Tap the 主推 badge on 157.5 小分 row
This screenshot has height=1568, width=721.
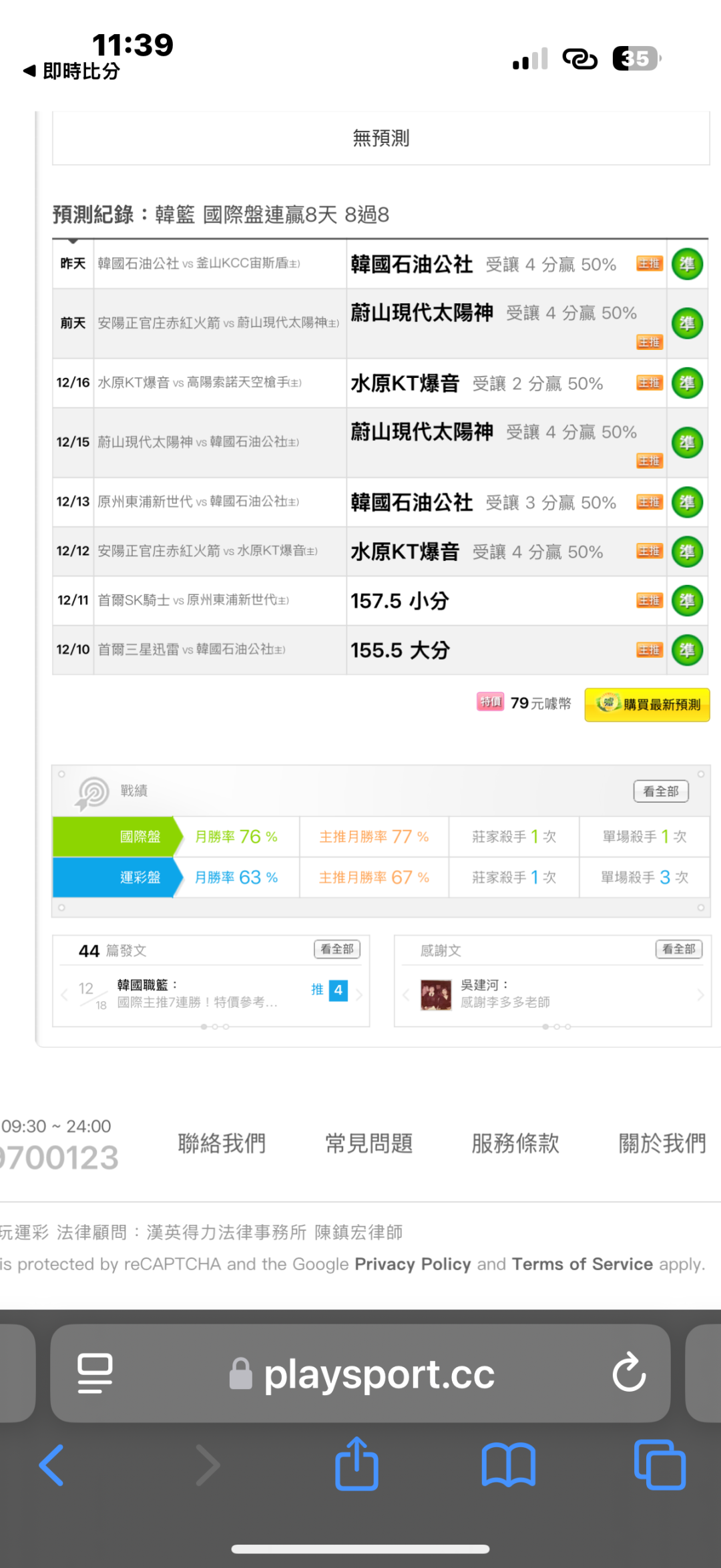(649, 600)
